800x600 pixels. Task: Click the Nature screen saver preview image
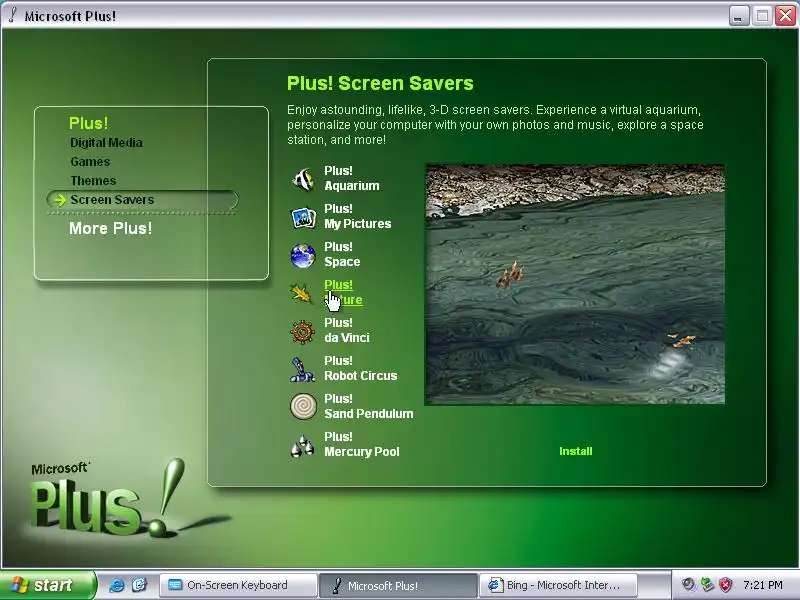tap(575, 284)
